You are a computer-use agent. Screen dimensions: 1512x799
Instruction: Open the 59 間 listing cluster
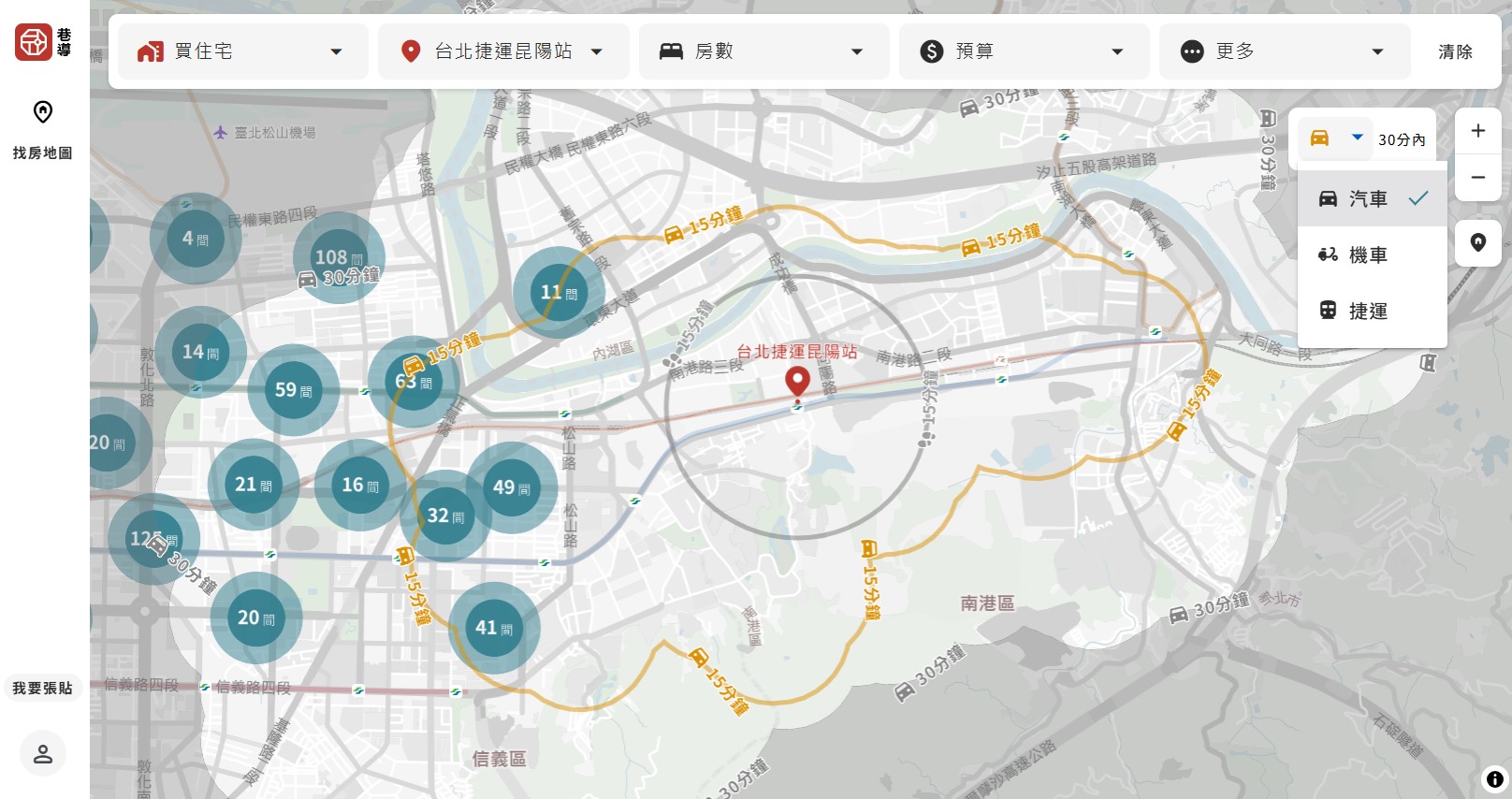click(294, 390)
